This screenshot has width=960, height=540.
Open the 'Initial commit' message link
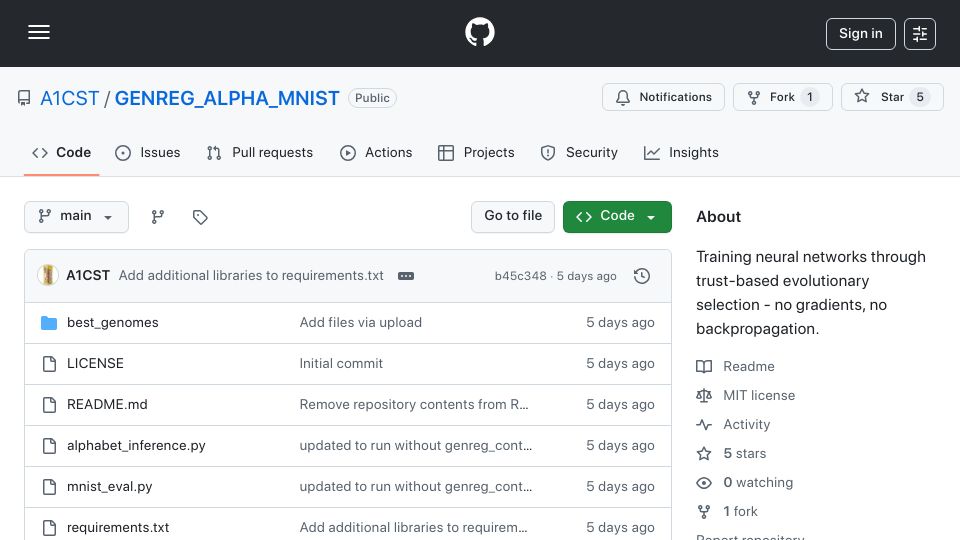pos(341,364)
